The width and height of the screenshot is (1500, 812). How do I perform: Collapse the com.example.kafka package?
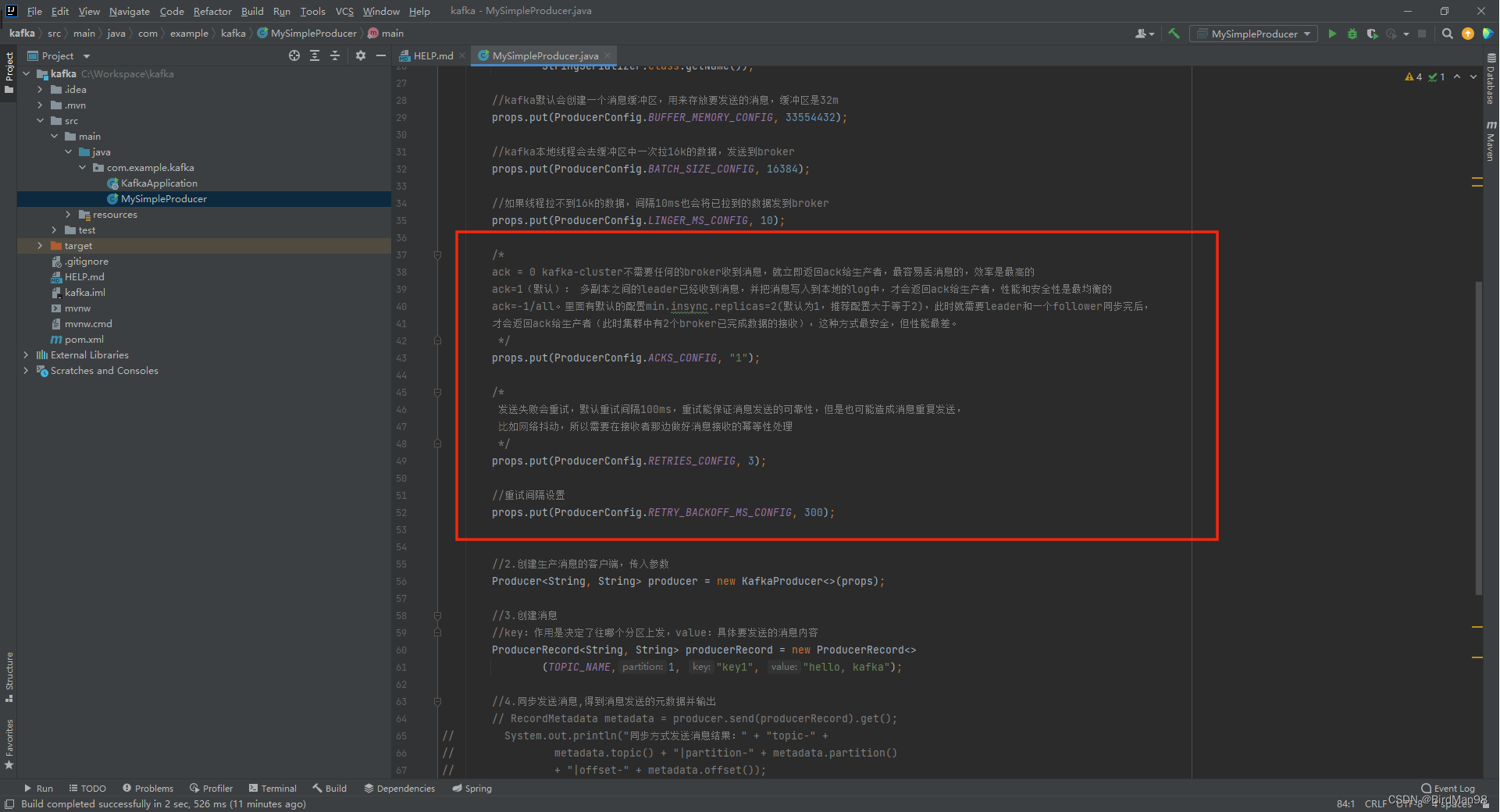pyautogui.click(x=82, y=168)
